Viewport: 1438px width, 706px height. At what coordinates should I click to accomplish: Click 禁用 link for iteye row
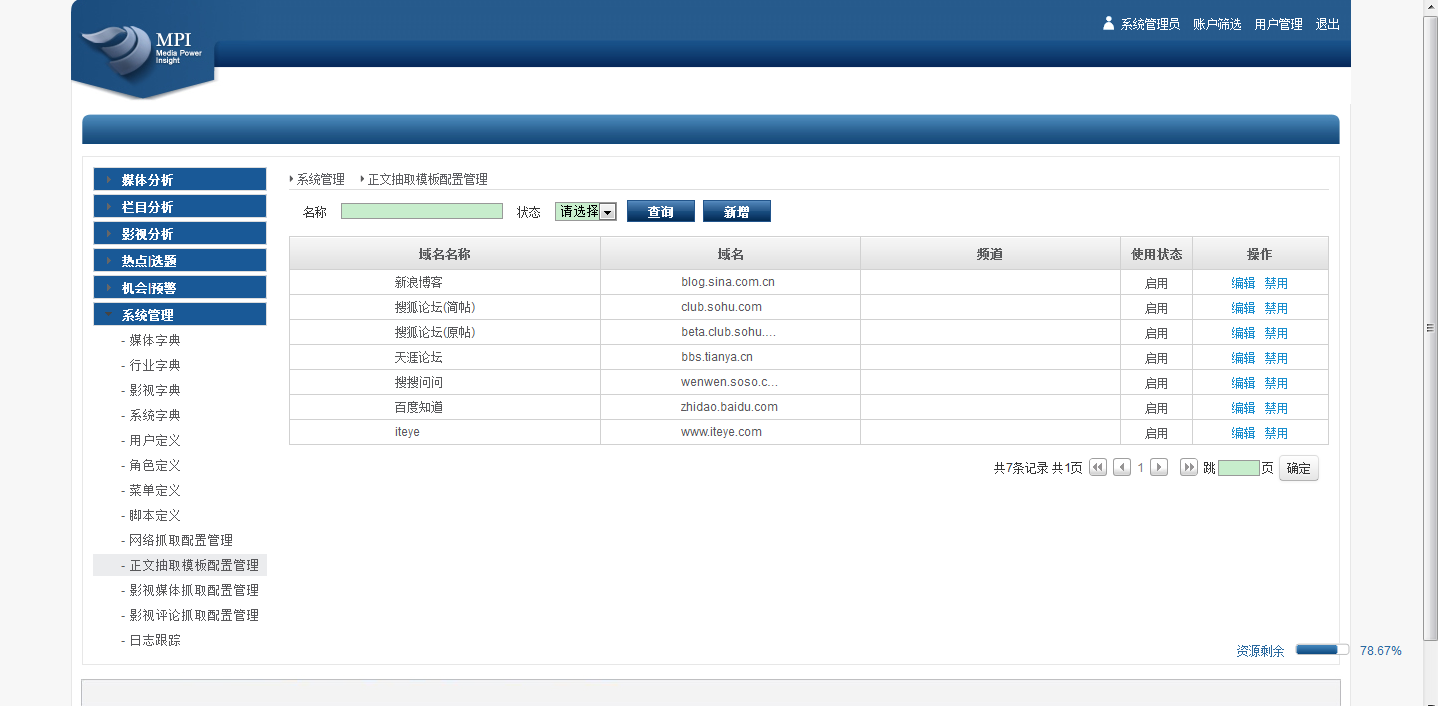pyautogui.click(x=1276, y=433)
